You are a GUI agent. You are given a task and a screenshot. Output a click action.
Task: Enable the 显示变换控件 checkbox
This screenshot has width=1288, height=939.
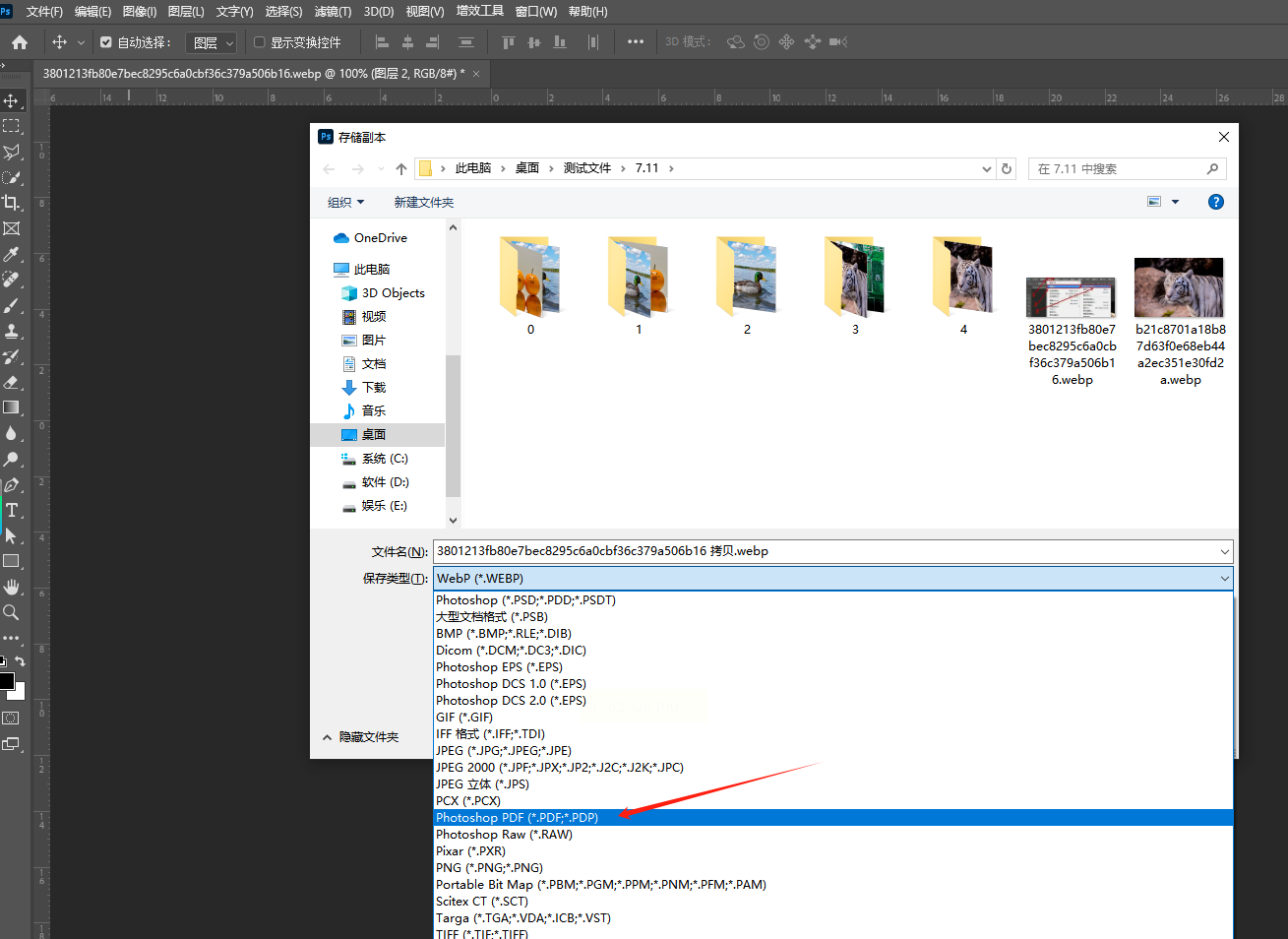[260, 42]
